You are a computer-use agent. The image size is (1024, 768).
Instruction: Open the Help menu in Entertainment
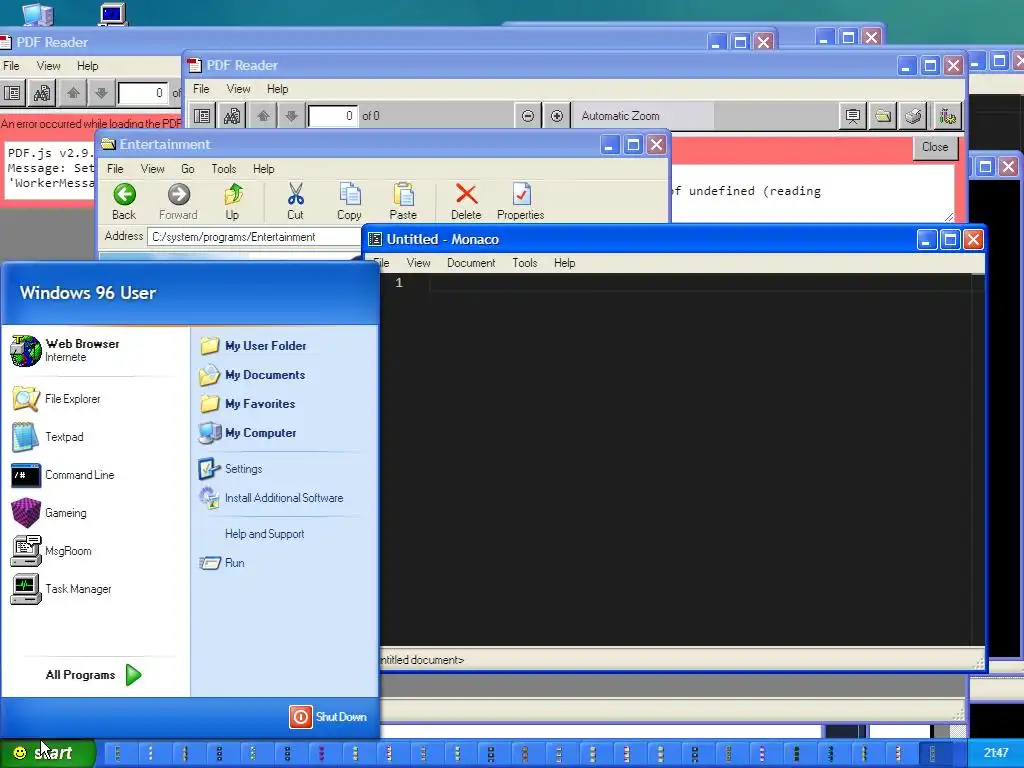(x=263, y=169)
